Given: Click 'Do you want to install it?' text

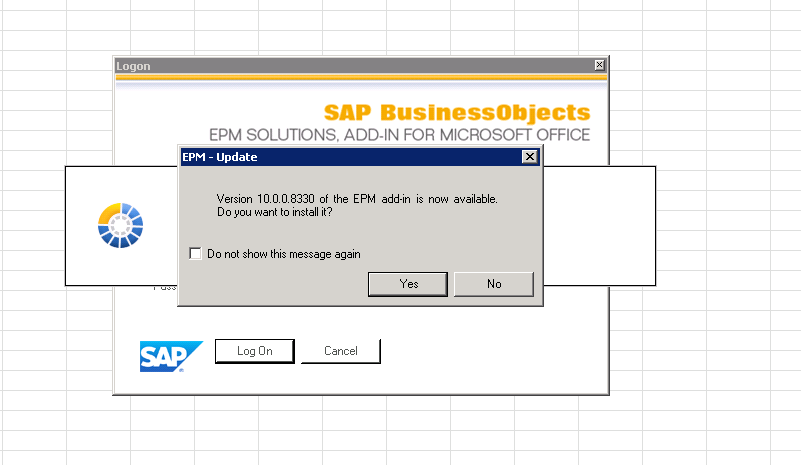Looking at the screenshot, I should tap(274, 212).
